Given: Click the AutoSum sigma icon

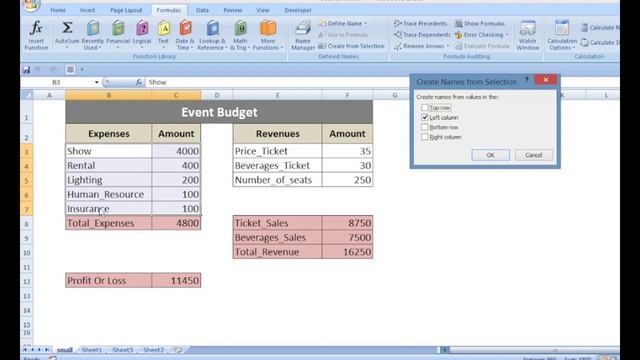Looking at the screenshot, I should click(67, 28).
